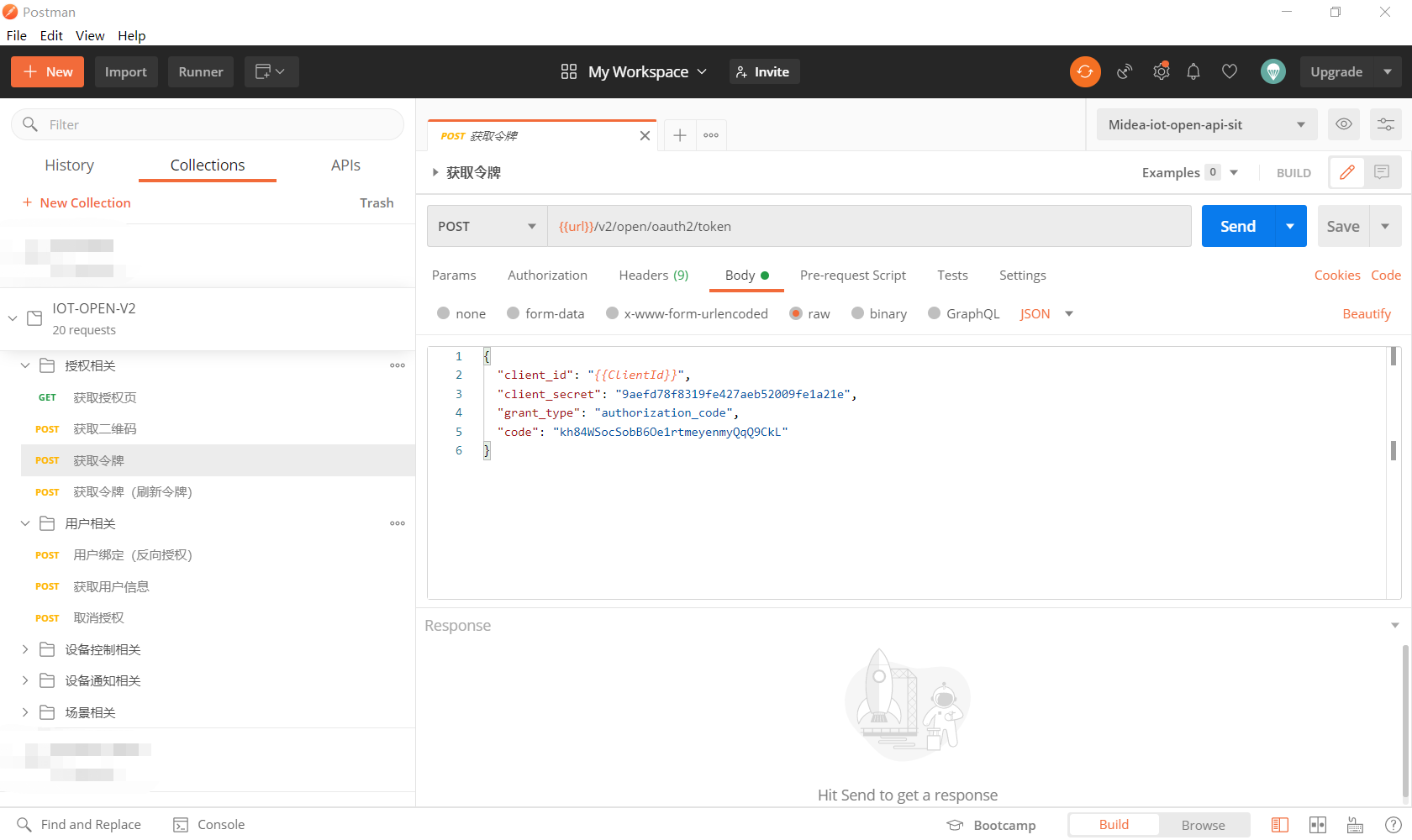
Task: Switch to Browse mode
Action: [1203, 825]
